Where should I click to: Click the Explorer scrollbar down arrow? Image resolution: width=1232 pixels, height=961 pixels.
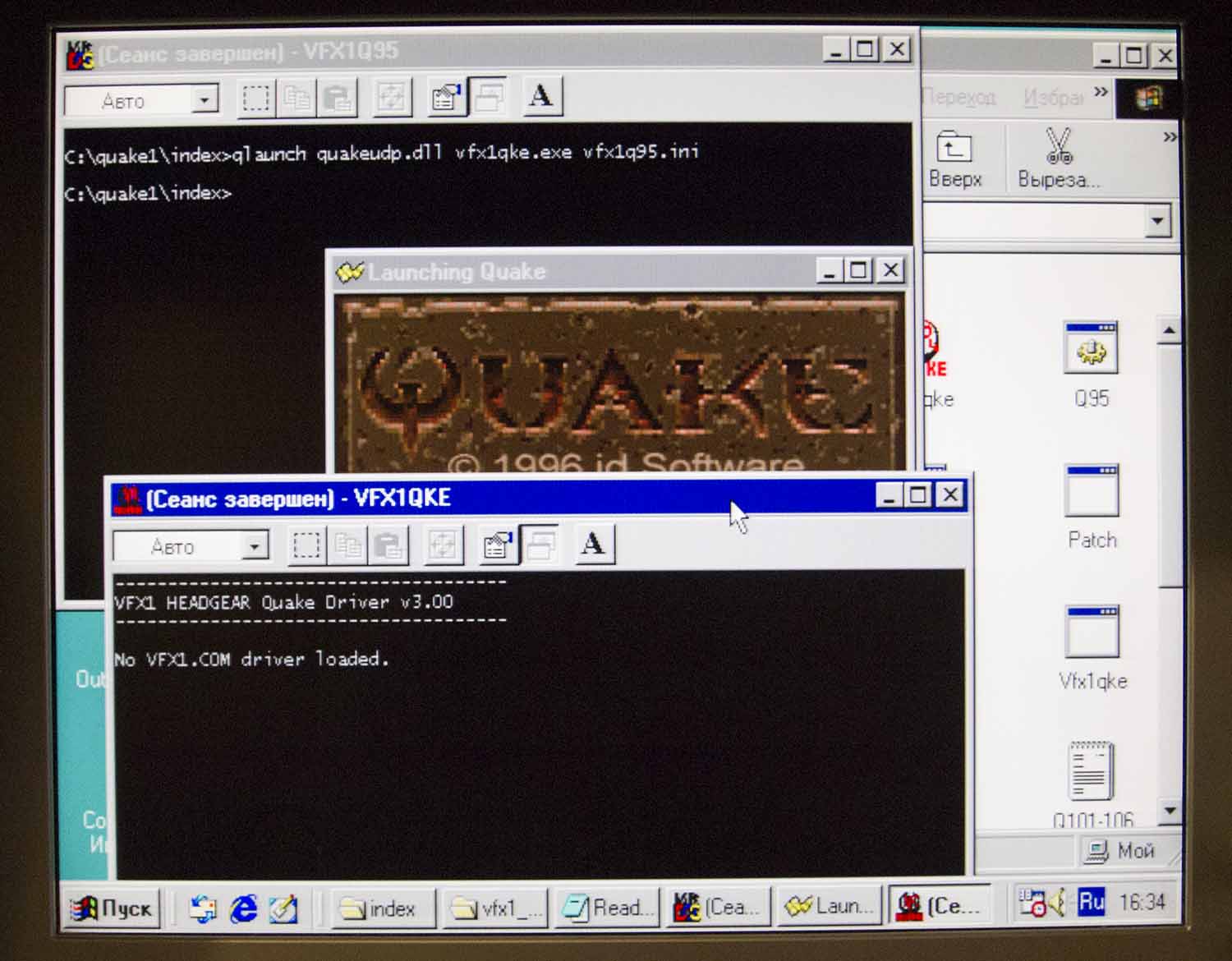pos(1170,812)
